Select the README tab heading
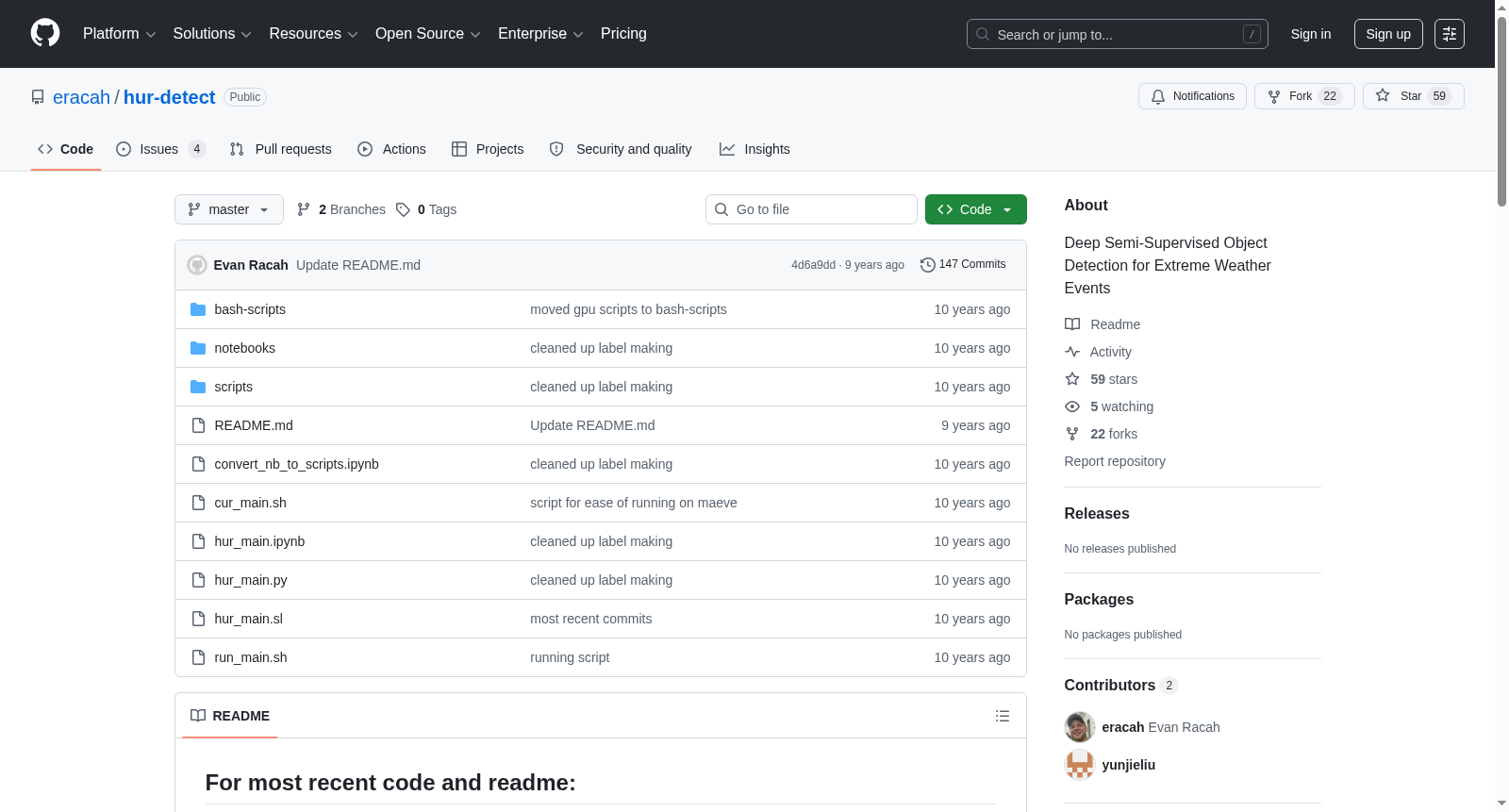This screenshot has width=1509, height=812. [230, 716]
